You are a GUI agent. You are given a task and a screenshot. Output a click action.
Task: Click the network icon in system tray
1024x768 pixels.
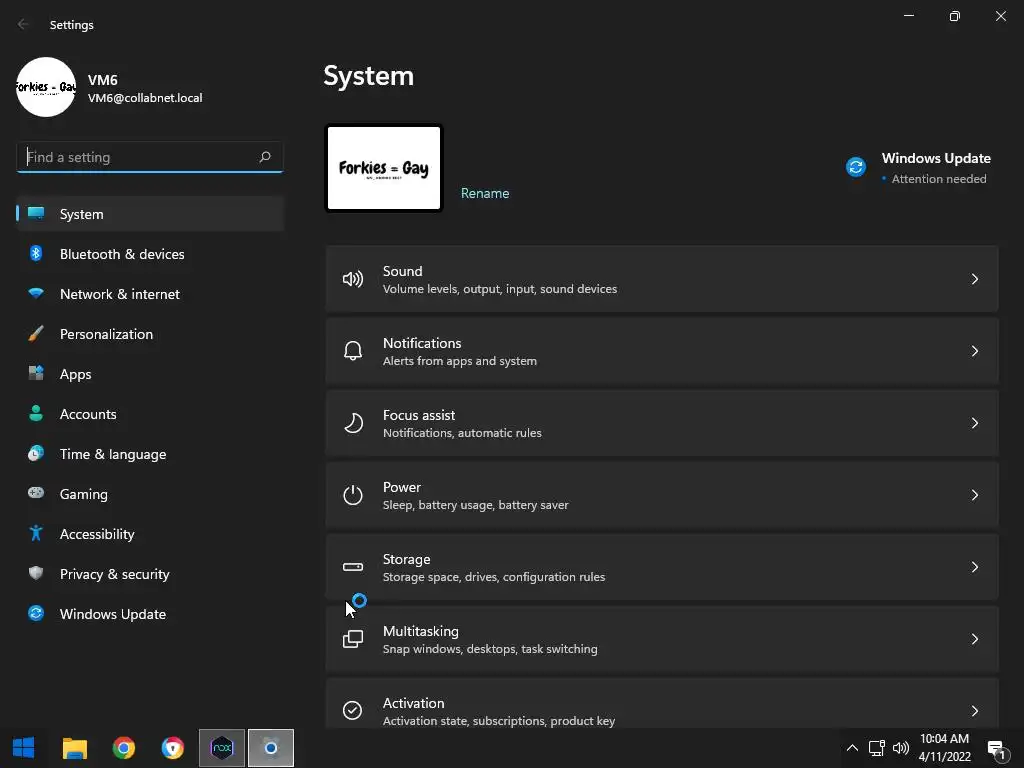(876, 748)
